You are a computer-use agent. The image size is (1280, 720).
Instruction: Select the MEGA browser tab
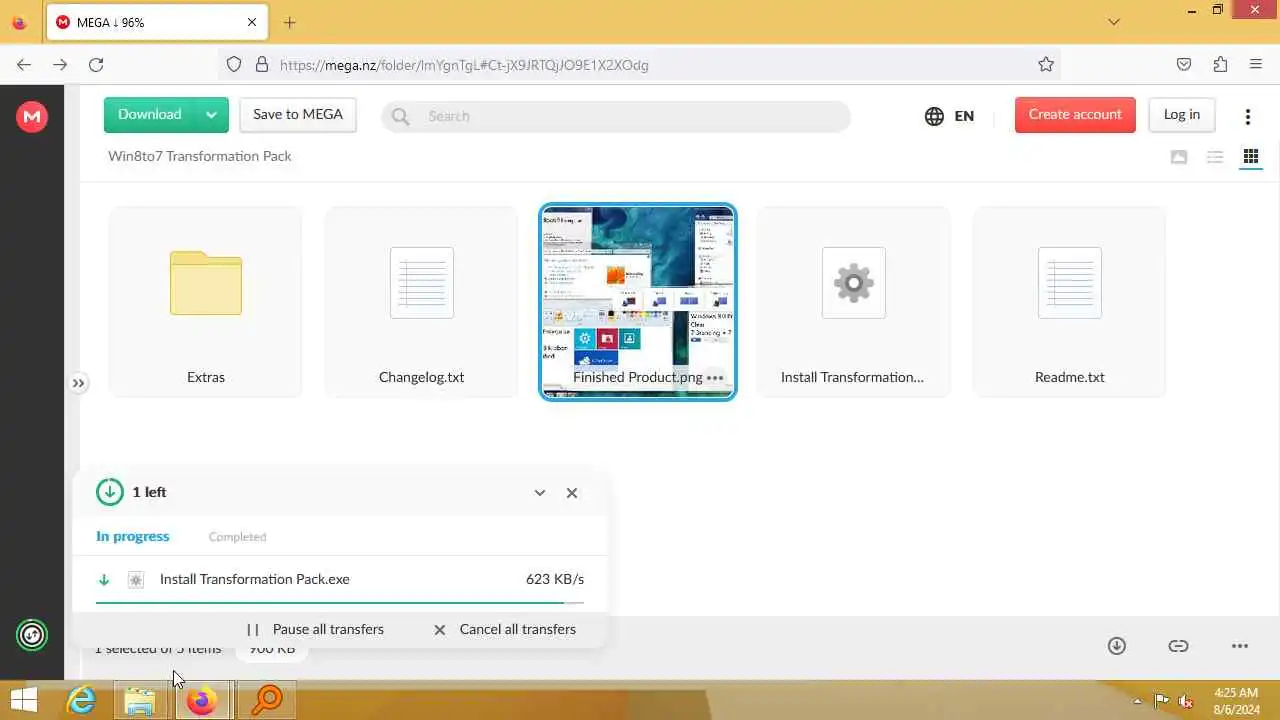tap(156, 22)
